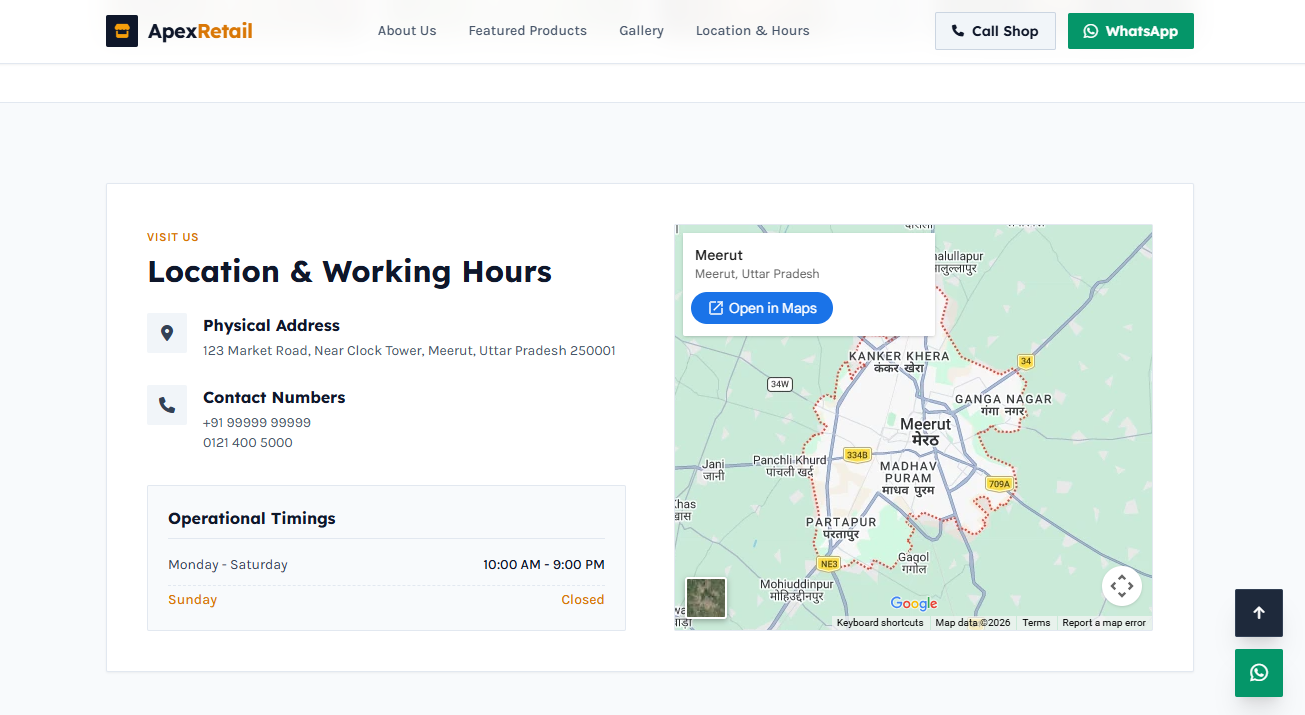Click the phone icon beside Contact Numbers

[x=167, y=405]
